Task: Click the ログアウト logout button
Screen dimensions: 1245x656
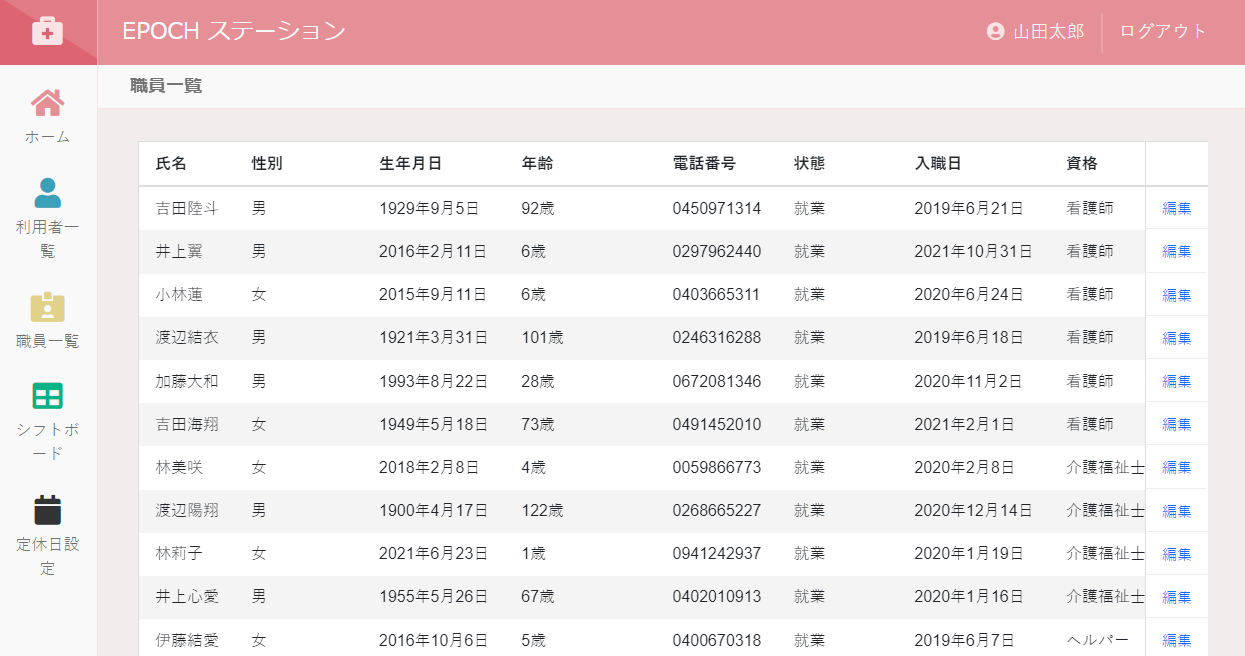Action: [x=1163, y=31]
